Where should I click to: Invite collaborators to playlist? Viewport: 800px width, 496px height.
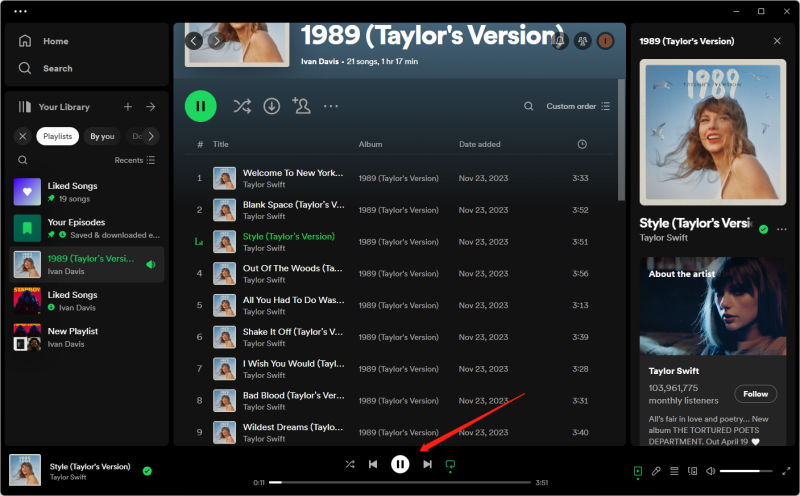point(301,106)
